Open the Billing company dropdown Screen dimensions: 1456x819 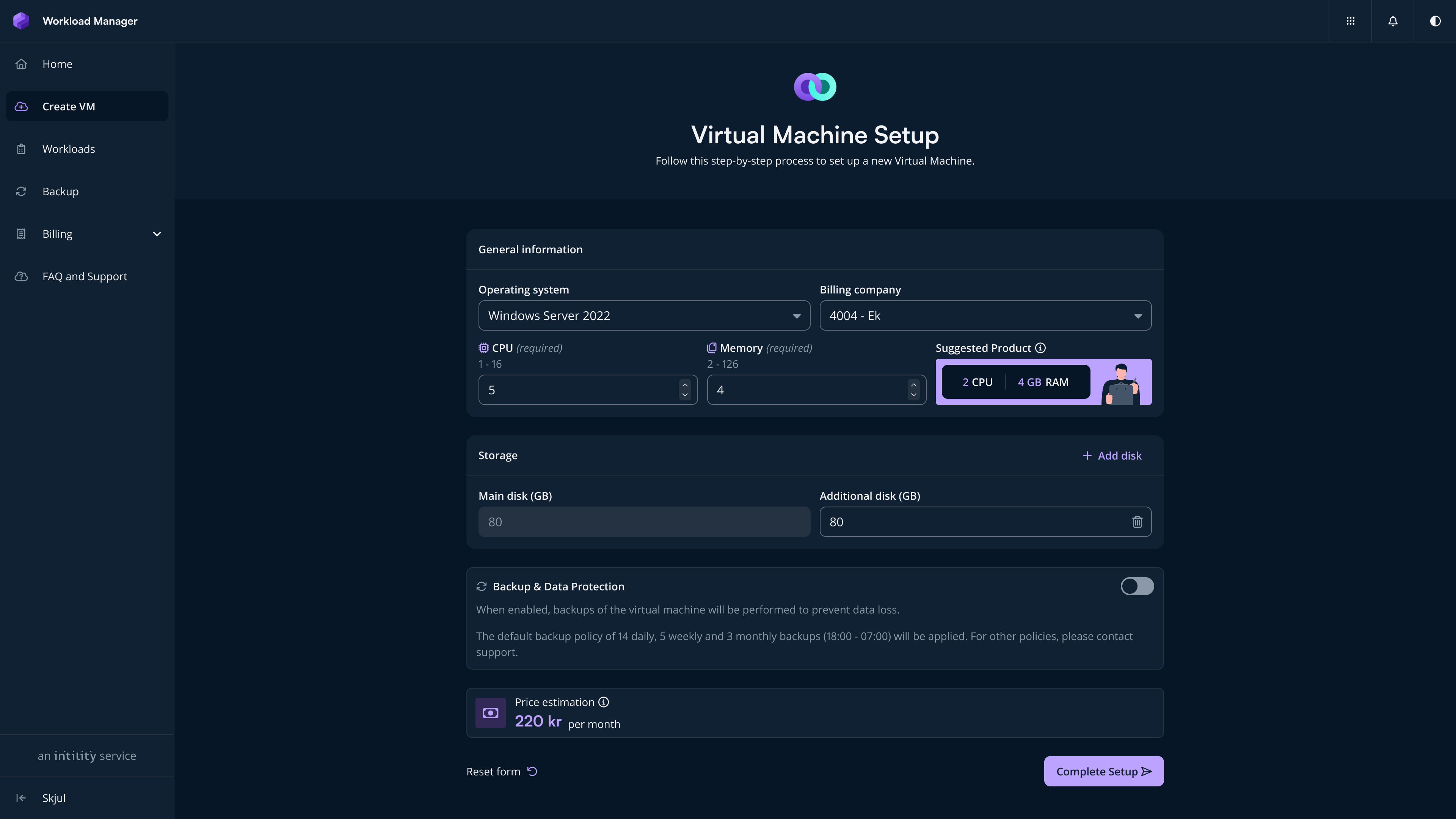(985, 315)
